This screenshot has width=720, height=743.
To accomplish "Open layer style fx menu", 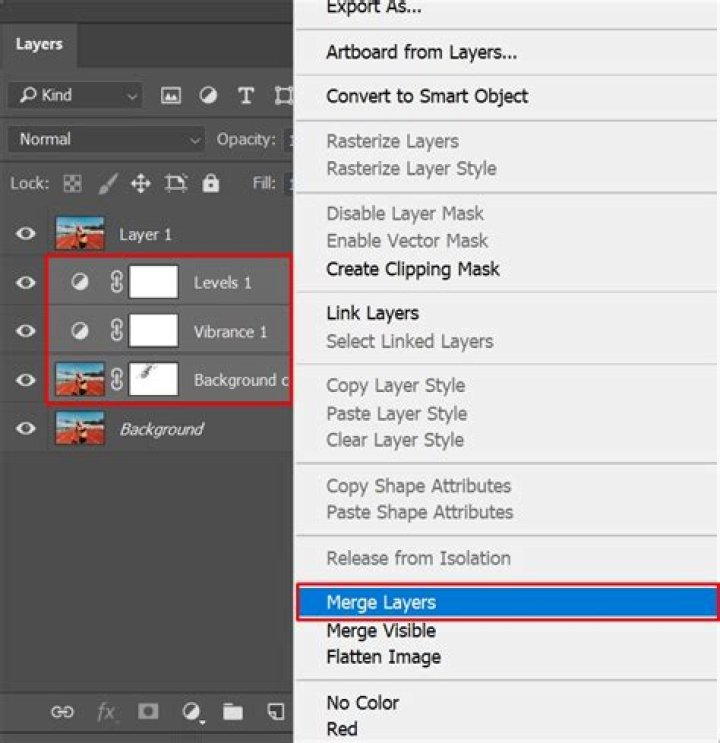I will point(105,712).
